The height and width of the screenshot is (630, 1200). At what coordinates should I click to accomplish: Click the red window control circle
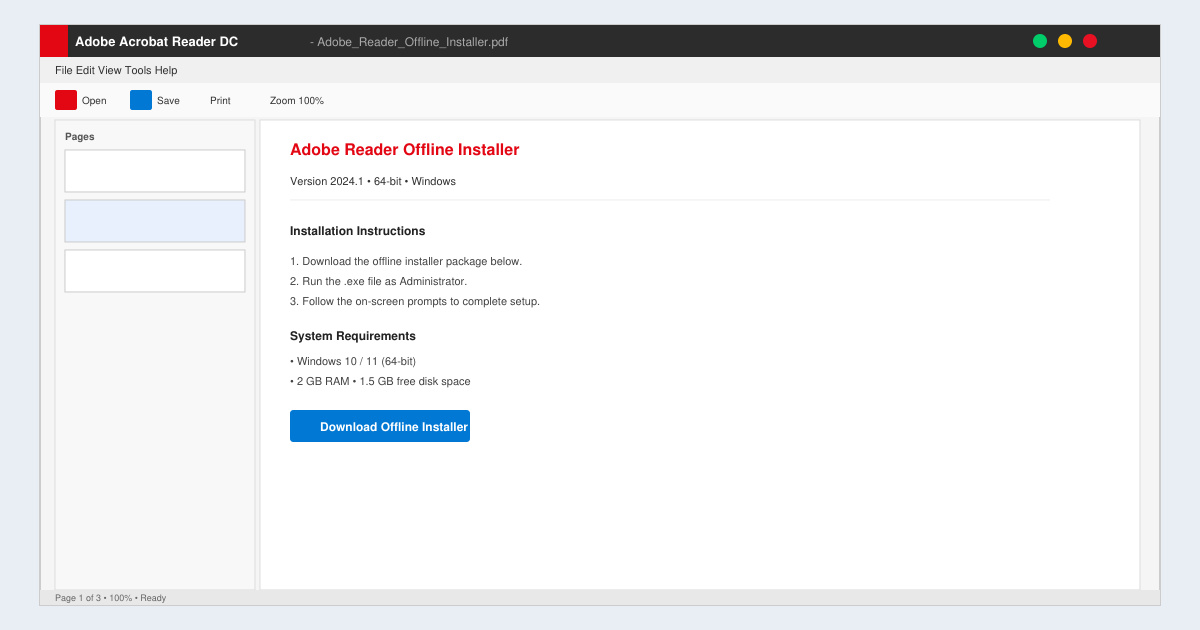(1090, 41)
